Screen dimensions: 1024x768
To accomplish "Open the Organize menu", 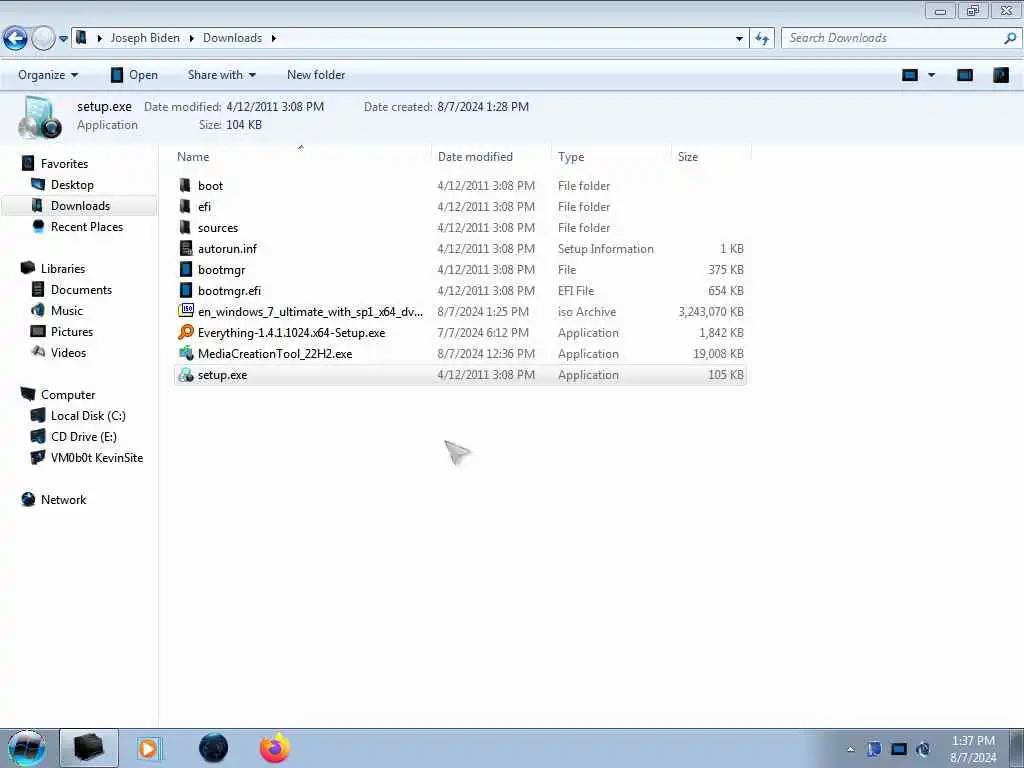I will (x=48, y=75).
